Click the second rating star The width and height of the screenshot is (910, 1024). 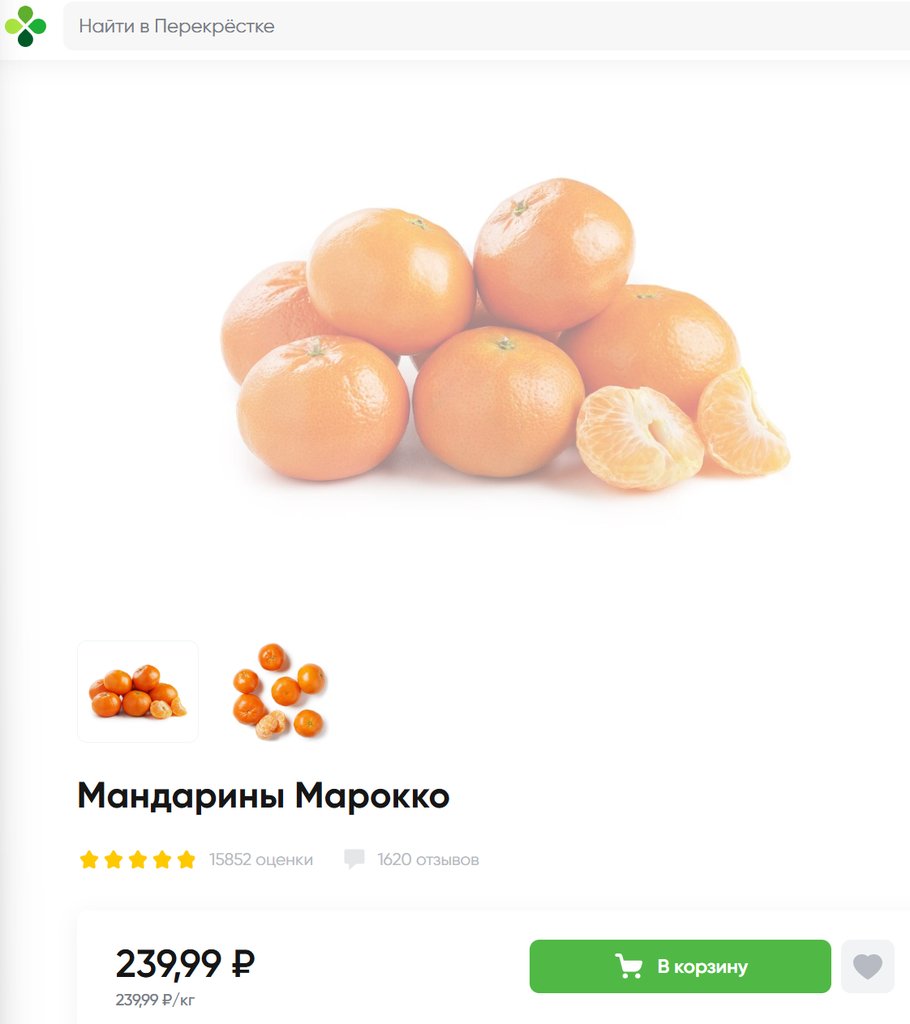pos(113,859)
